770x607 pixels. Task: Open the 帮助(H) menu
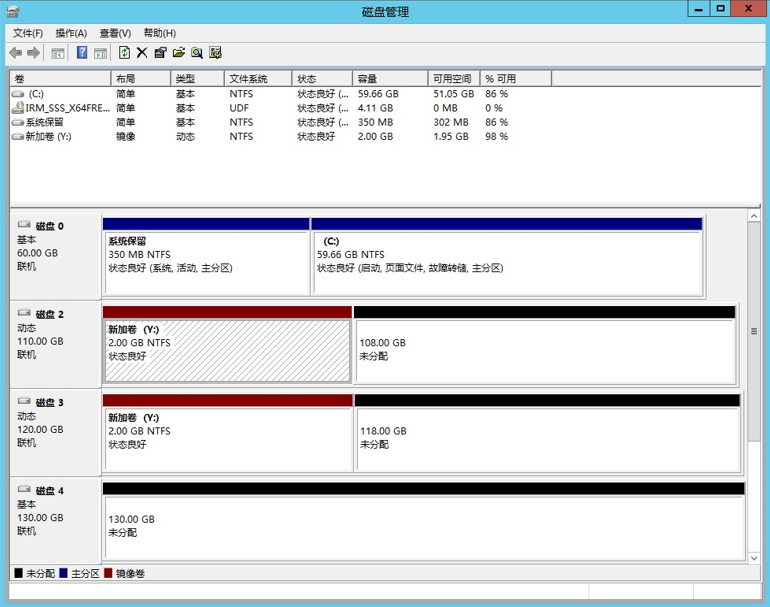[160, 33]
